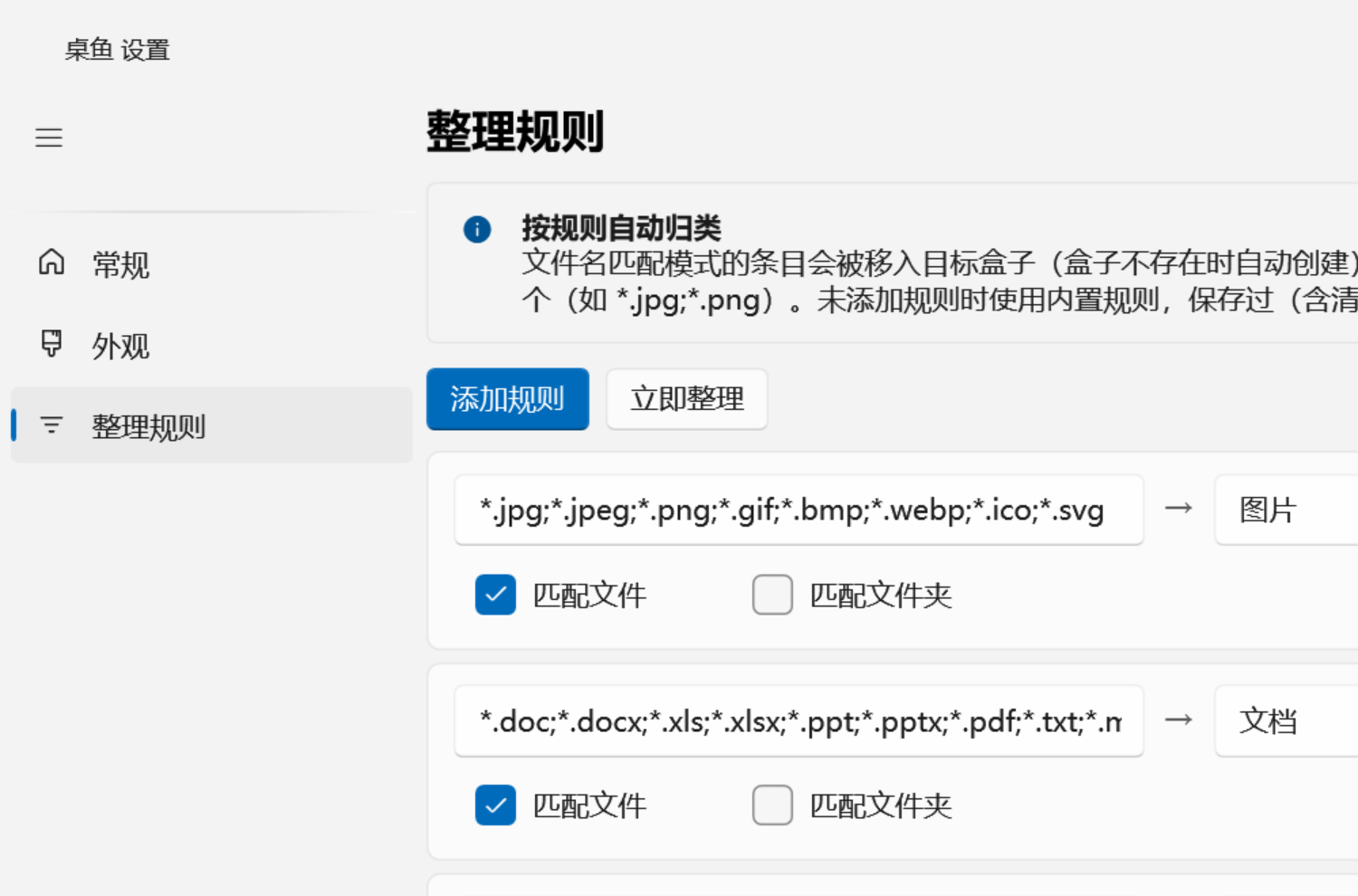The image size is (1358, 896).
Task: Click the paintbrush icon beside 外观
Action: [52, 344]
